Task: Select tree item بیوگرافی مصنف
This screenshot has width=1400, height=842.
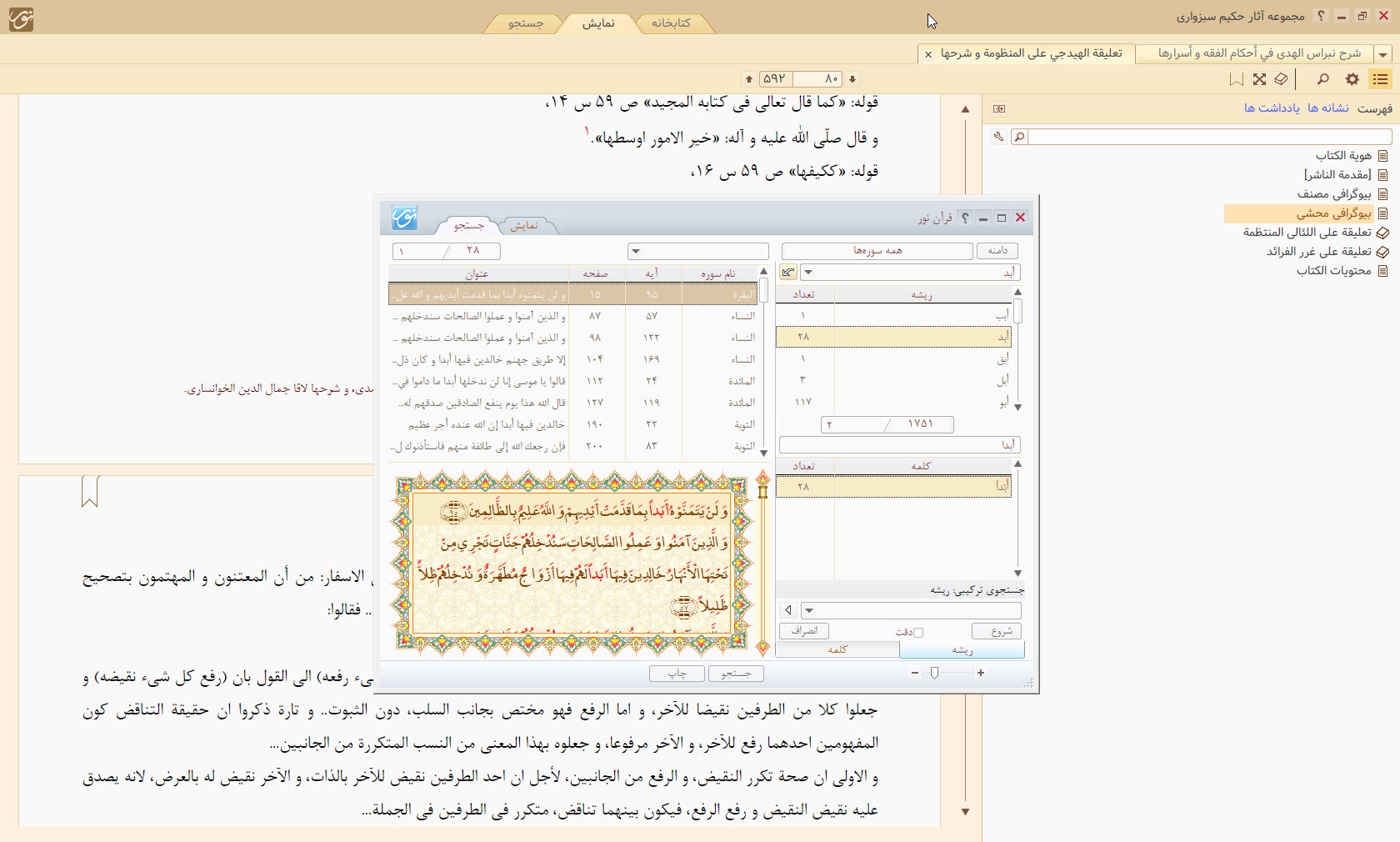Action: pos(1334,194)
